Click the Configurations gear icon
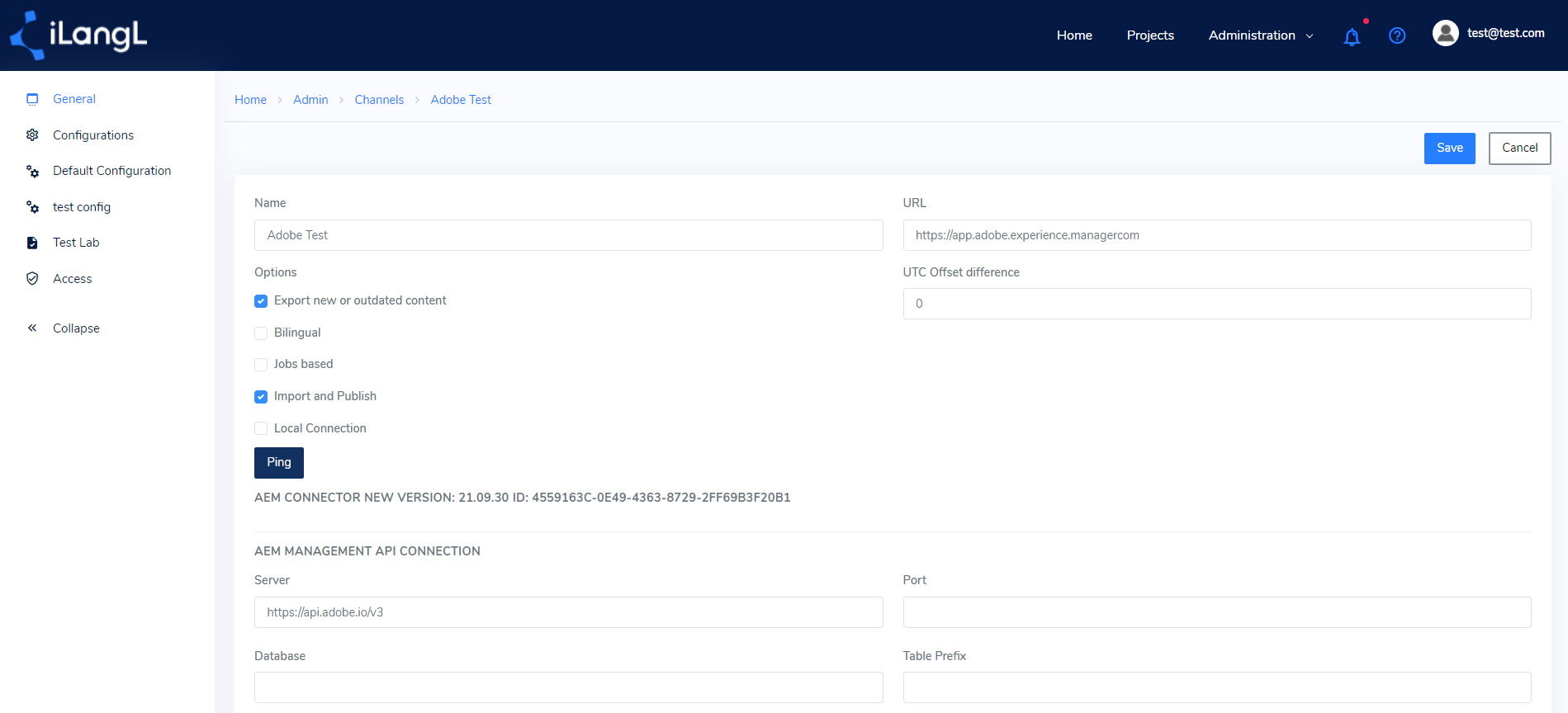Screen dimensions: 1568x713 [x=32, y=135]
